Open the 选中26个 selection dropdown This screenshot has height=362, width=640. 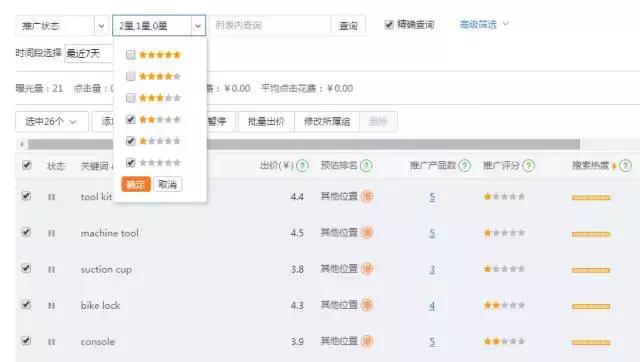(52, 122)
